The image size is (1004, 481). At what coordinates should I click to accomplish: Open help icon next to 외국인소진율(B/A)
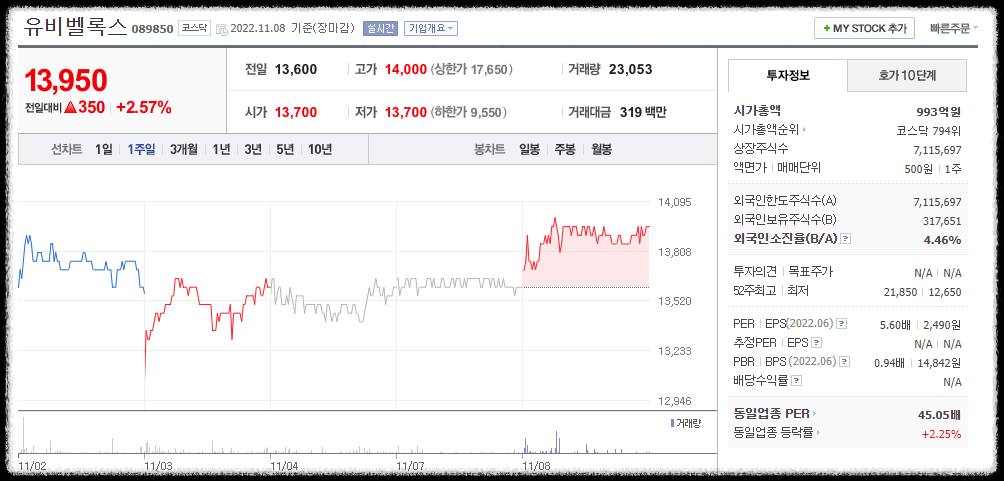coord(846,239)
